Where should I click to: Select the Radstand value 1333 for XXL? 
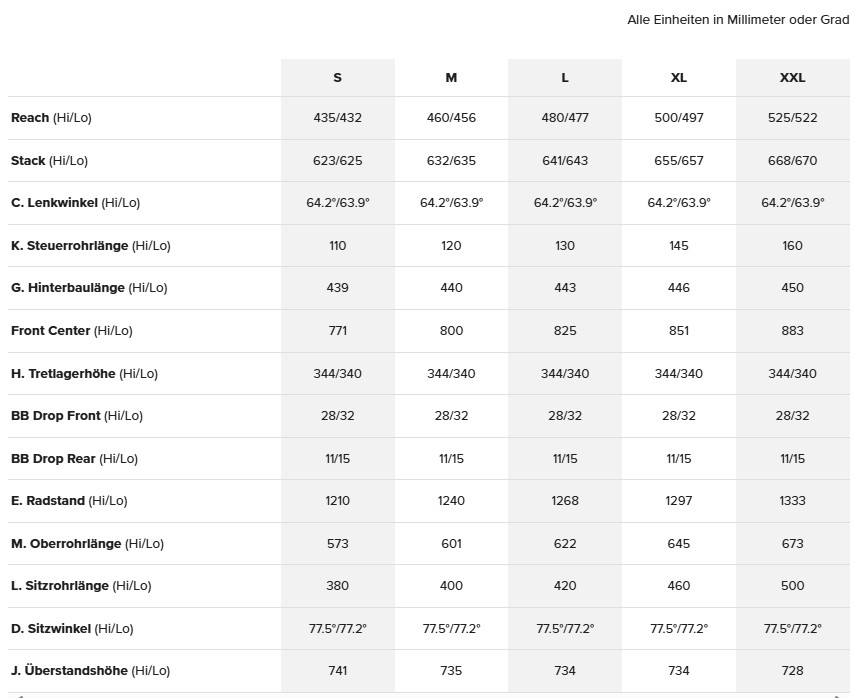[x=792, y=500]
